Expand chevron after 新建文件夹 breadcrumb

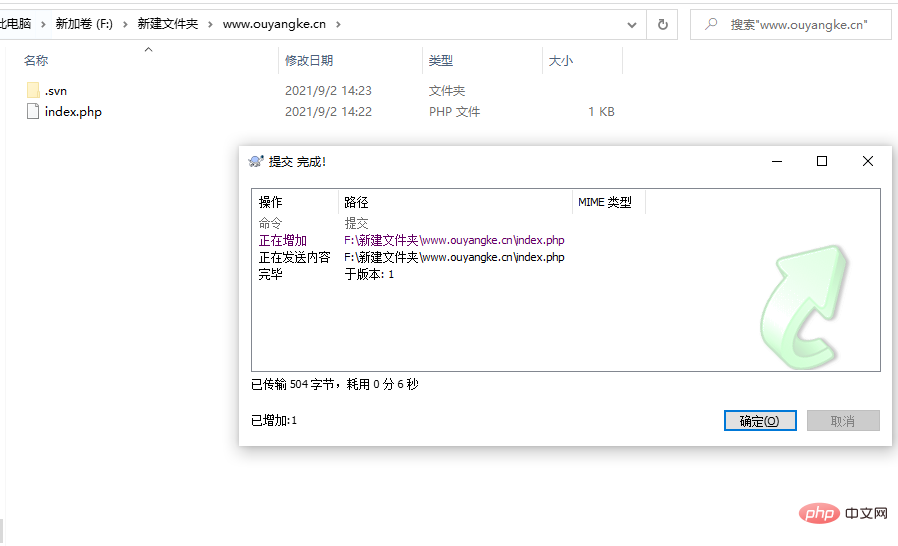[x=210, y=24]
